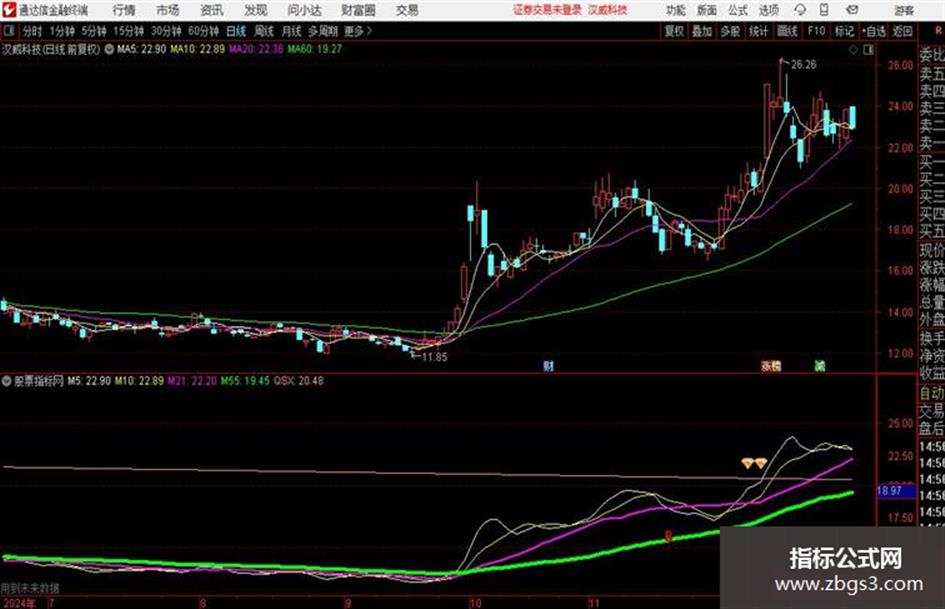Expand main chart MA indicator dropdown arrow
This screenshot has width=945, height=609.
[109, 49]
